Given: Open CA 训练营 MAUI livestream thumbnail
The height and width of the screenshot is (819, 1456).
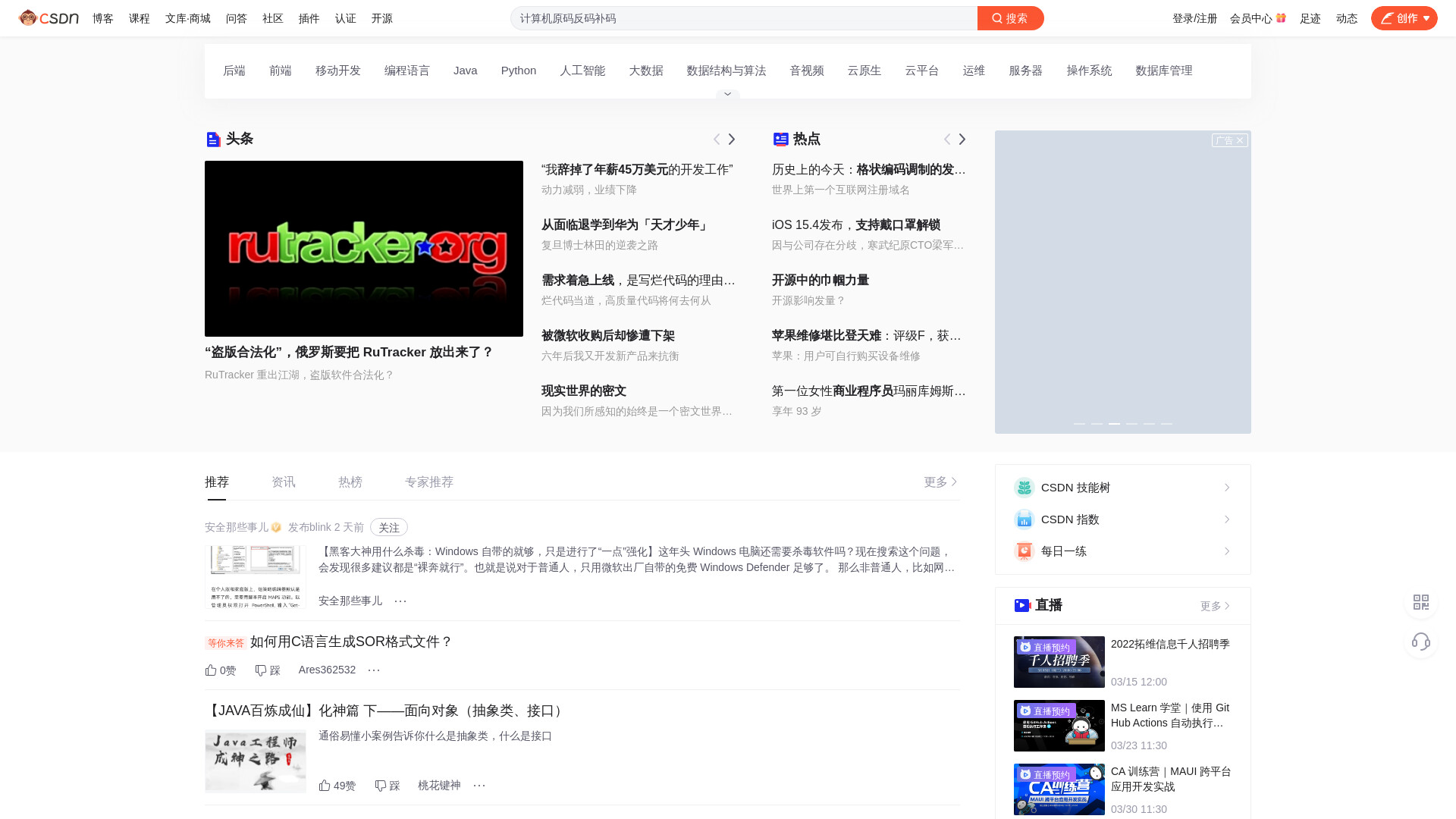Looking at the screenshot, I should pyautogui.click(x=1059, y=789).
